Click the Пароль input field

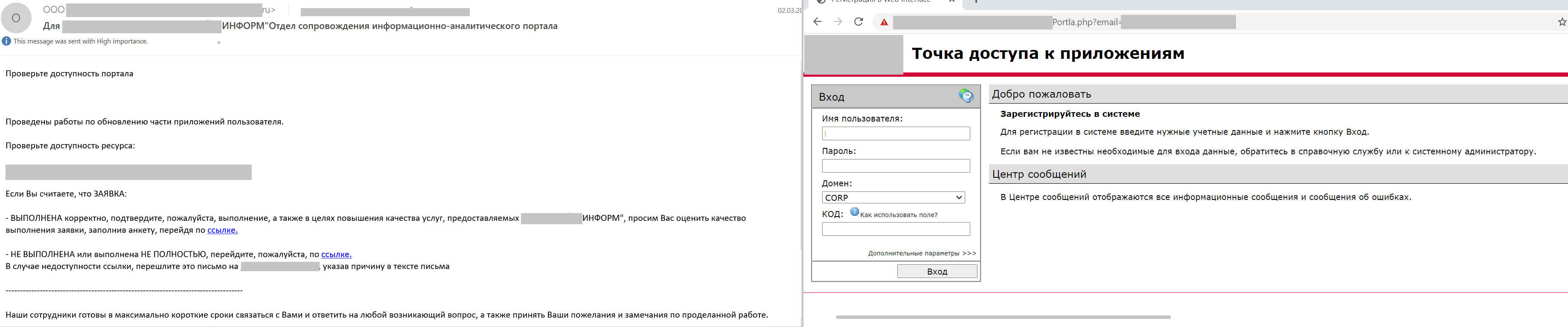896,166
